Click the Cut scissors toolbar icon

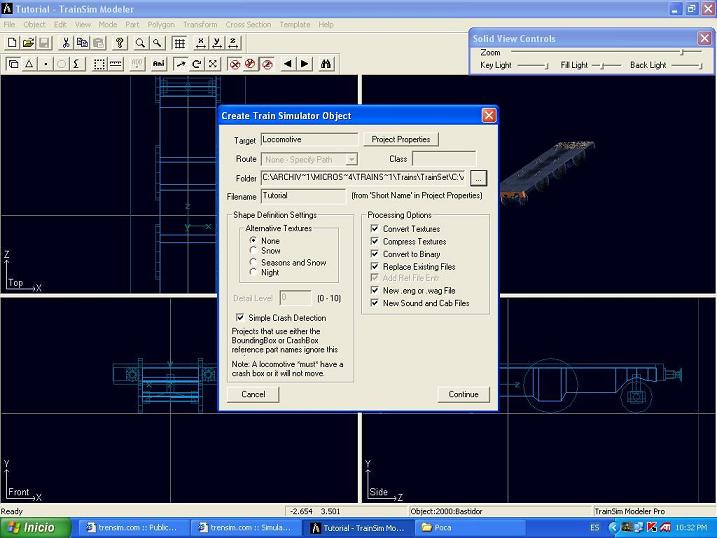[x=66, y=43]
